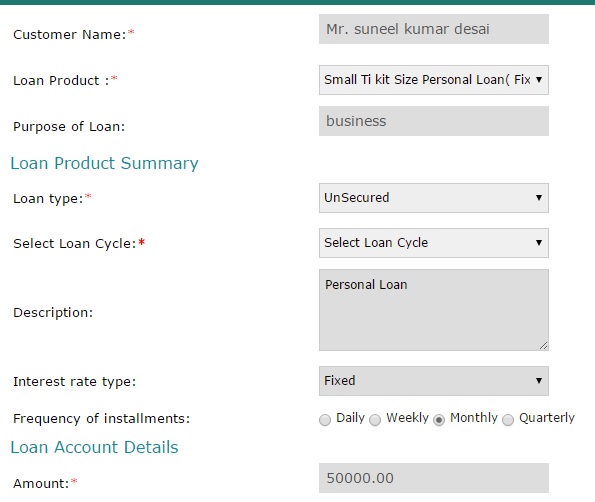Click the Description text area
Image resolution: width=595 pixels, height=502 pixels.
pos(434,310)
